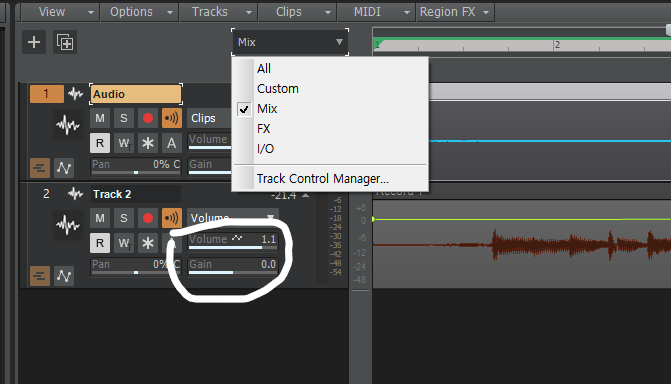Open Track Control Manager
671x384 pixels.
pyautogui.click(x=330, y=179)
